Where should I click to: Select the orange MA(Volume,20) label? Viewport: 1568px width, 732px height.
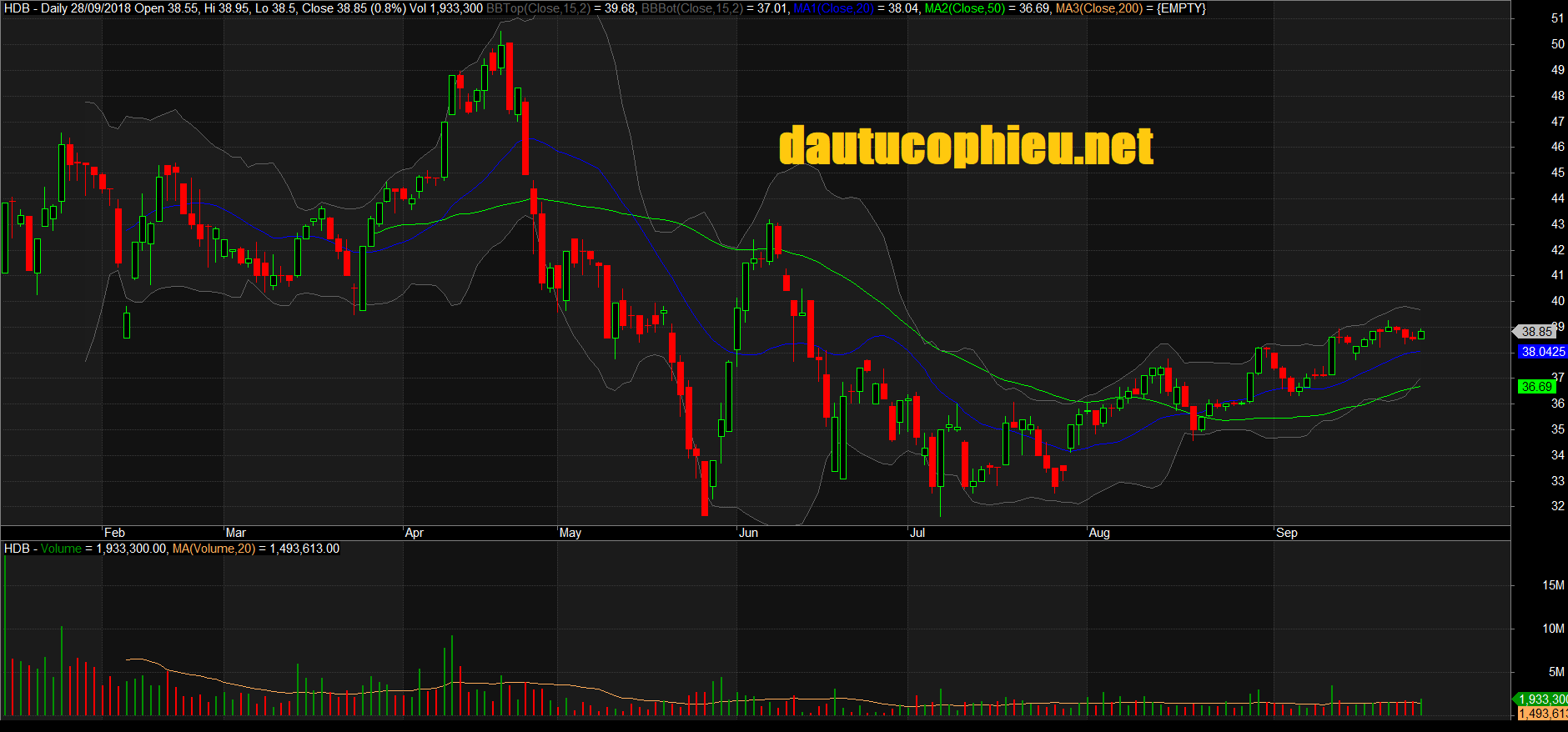pos(214,549)
